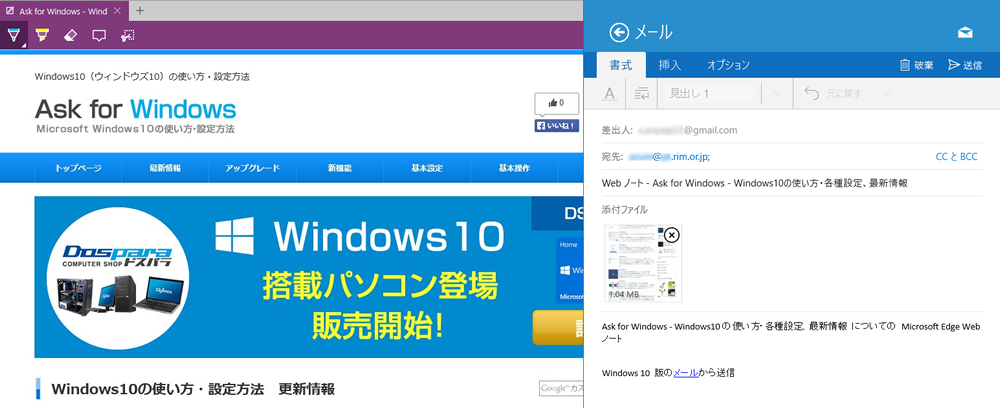Expand the style list chevron

[776, 94]
